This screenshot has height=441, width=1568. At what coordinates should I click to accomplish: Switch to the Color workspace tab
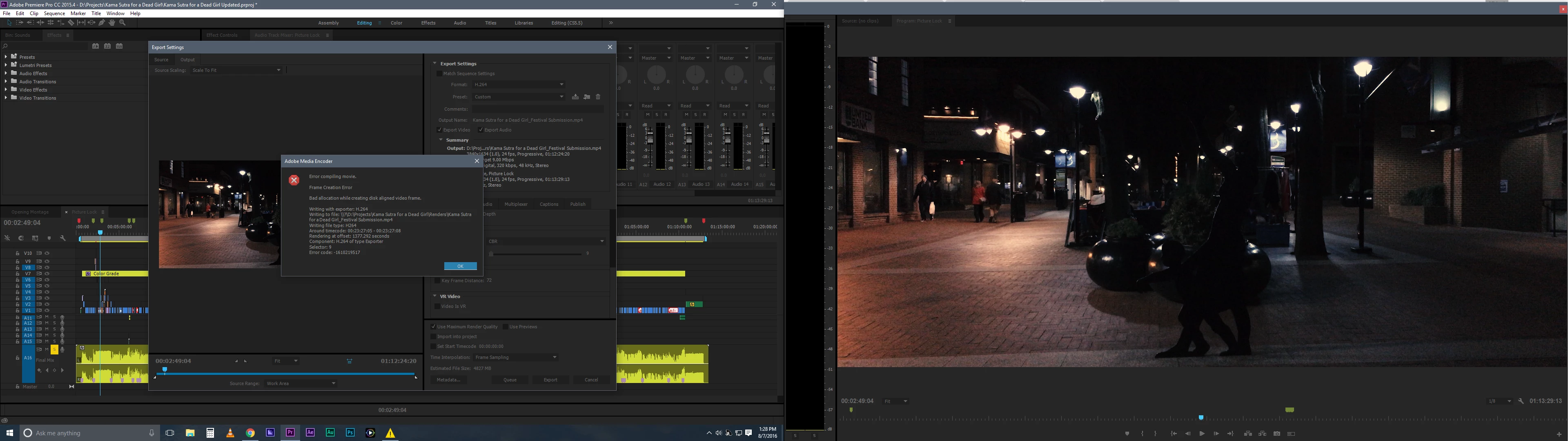[396, 23]
